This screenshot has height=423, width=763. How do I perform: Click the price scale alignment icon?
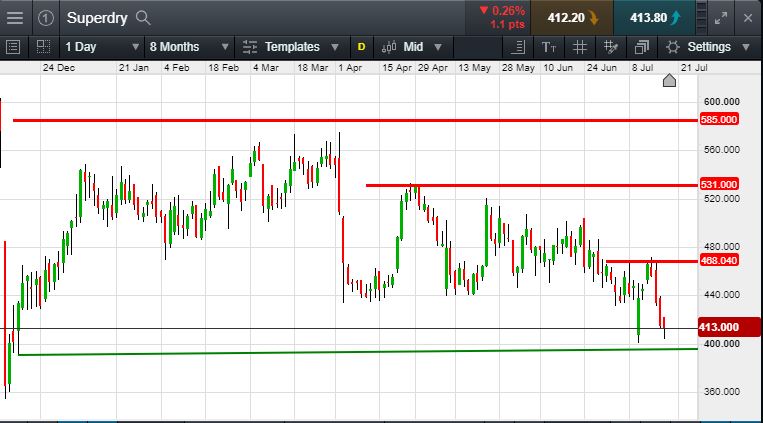click(x=518, y=47)
